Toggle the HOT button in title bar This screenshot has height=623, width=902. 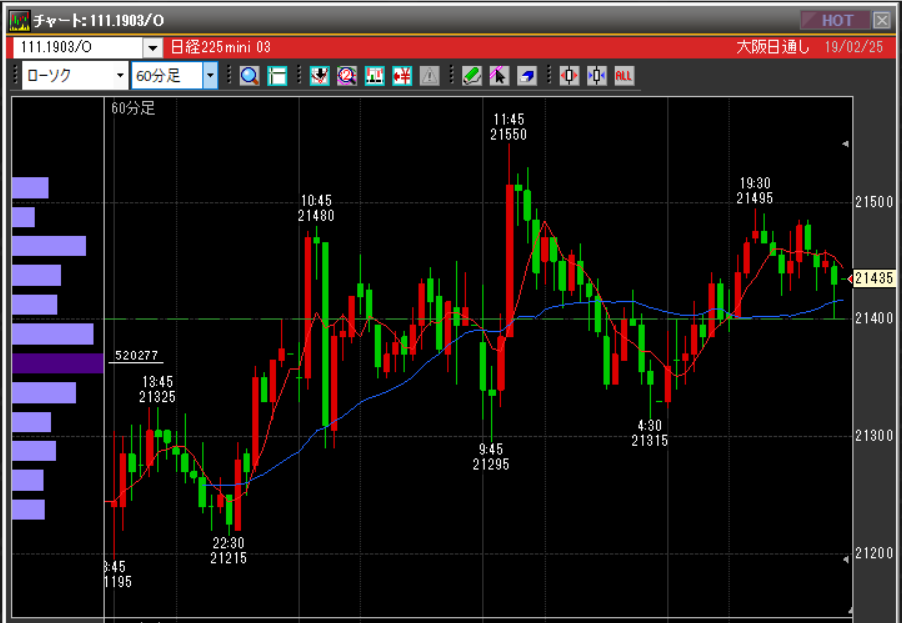point(836,21)
